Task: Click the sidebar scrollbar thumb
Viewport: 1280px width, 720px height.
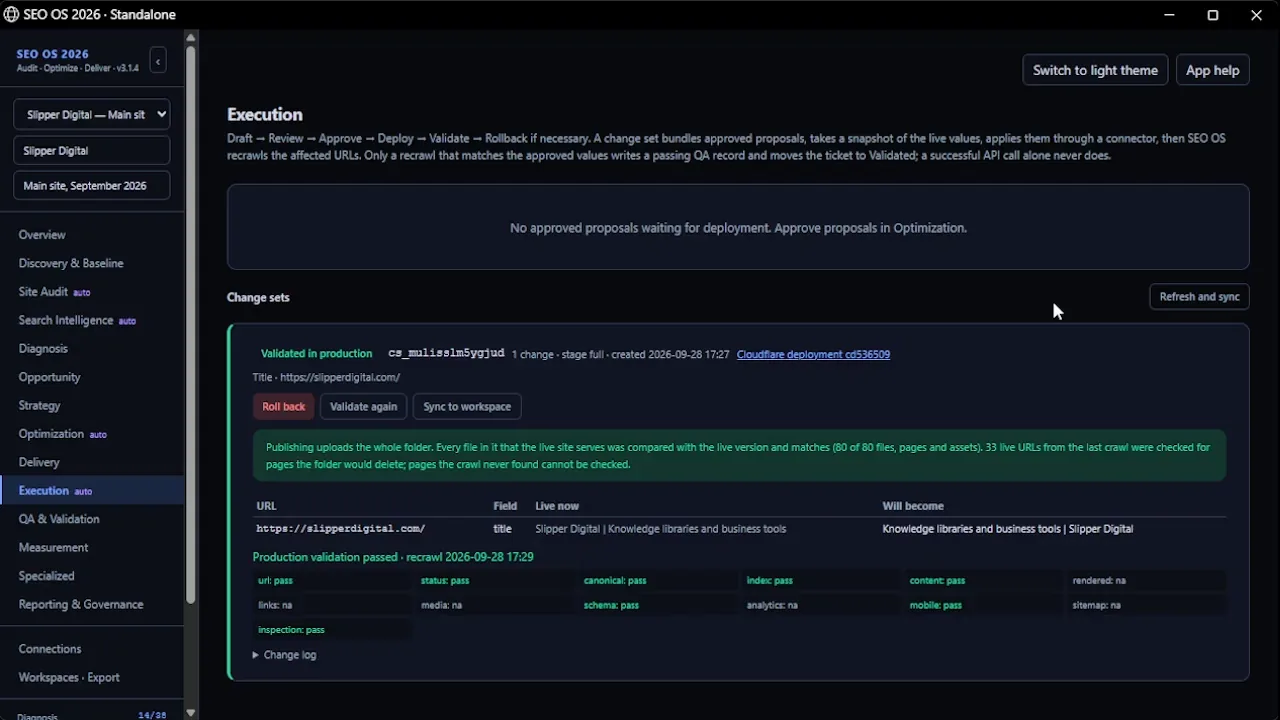Action: (x=191, y=324)
